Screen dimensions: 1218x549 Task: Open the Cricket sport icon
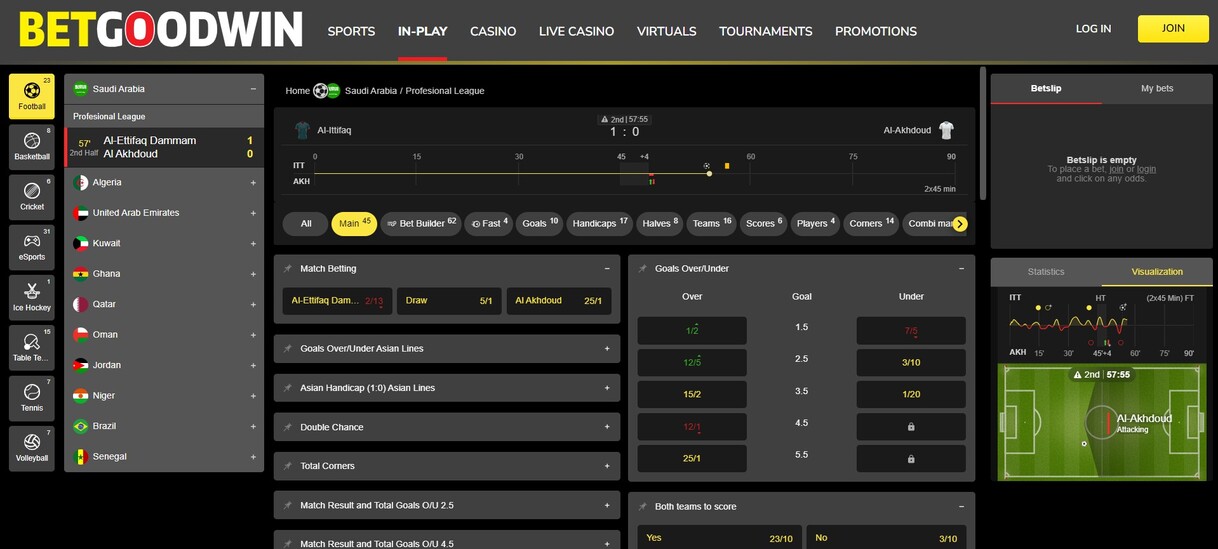(32, 197)
